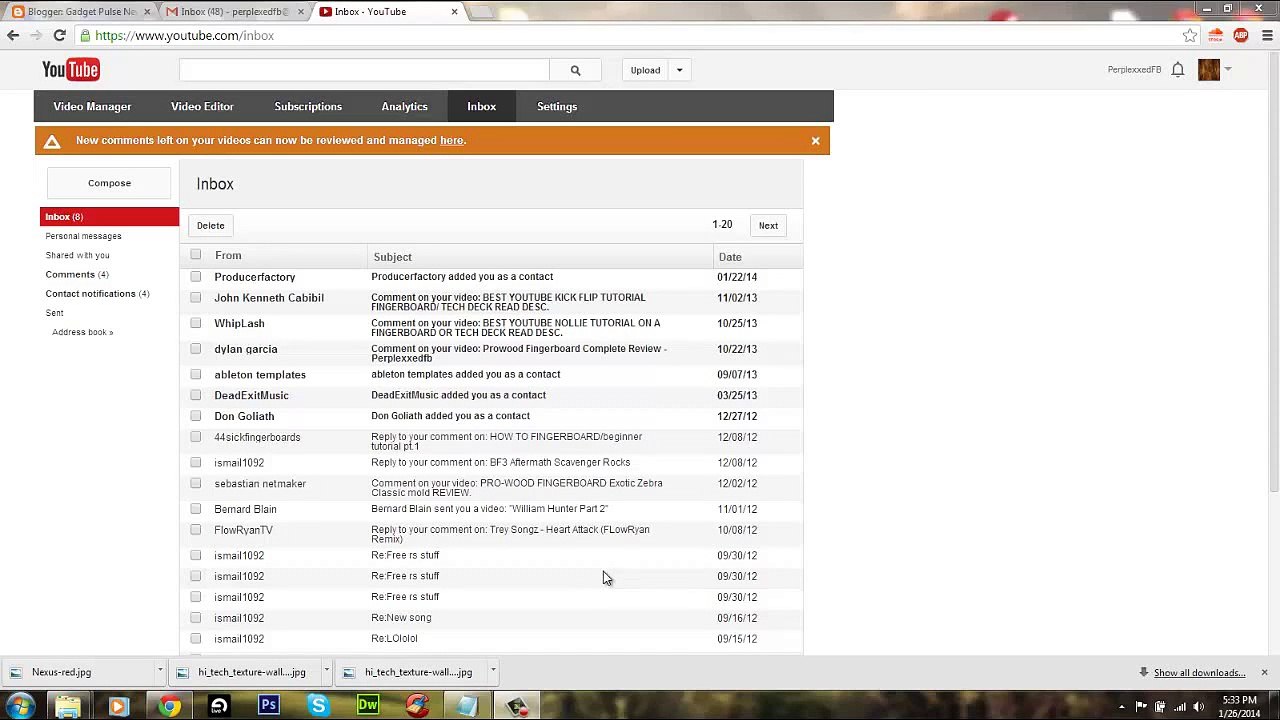Reload the page with the refresh icon
This screenshot has width=1280, height=720.
(x=59, y=35)
